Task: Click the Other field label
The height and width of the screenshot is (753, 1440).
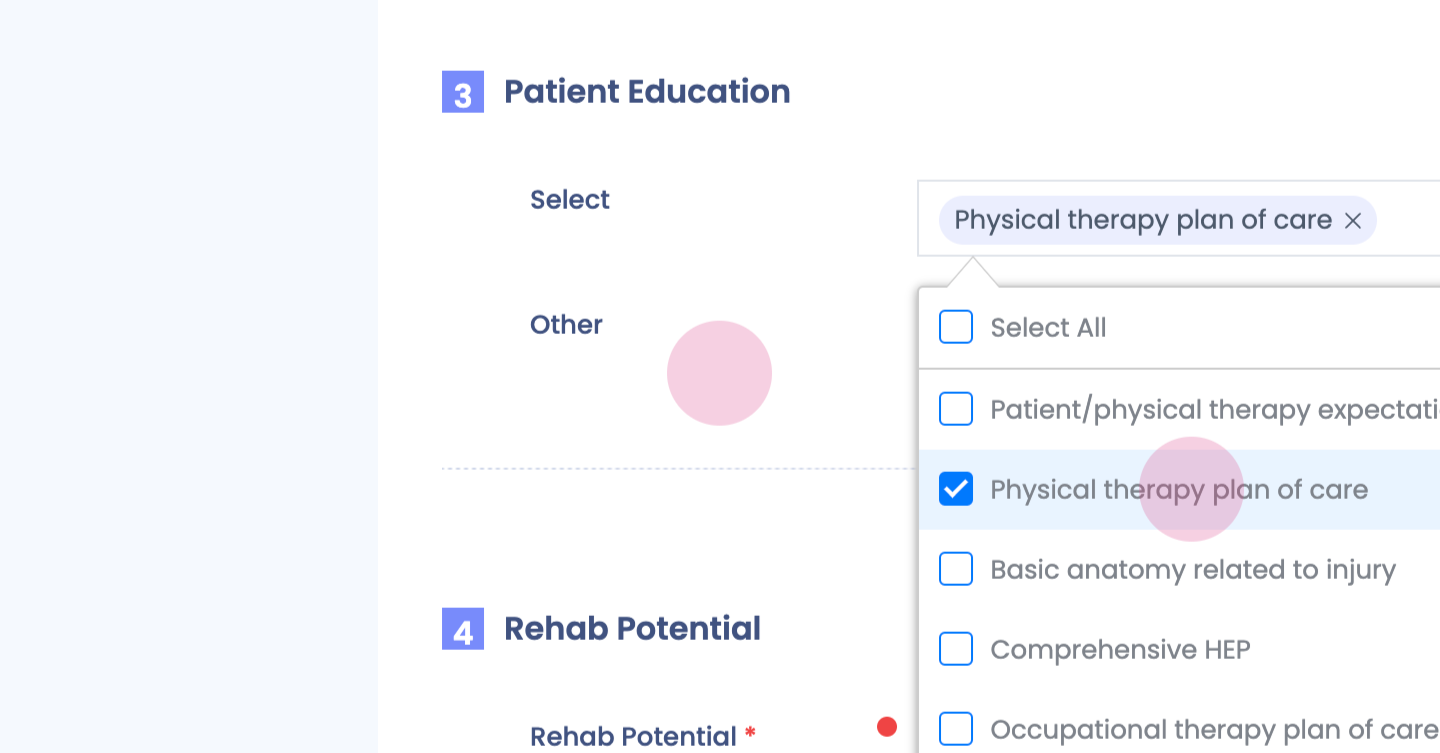Action: (566, 325)
